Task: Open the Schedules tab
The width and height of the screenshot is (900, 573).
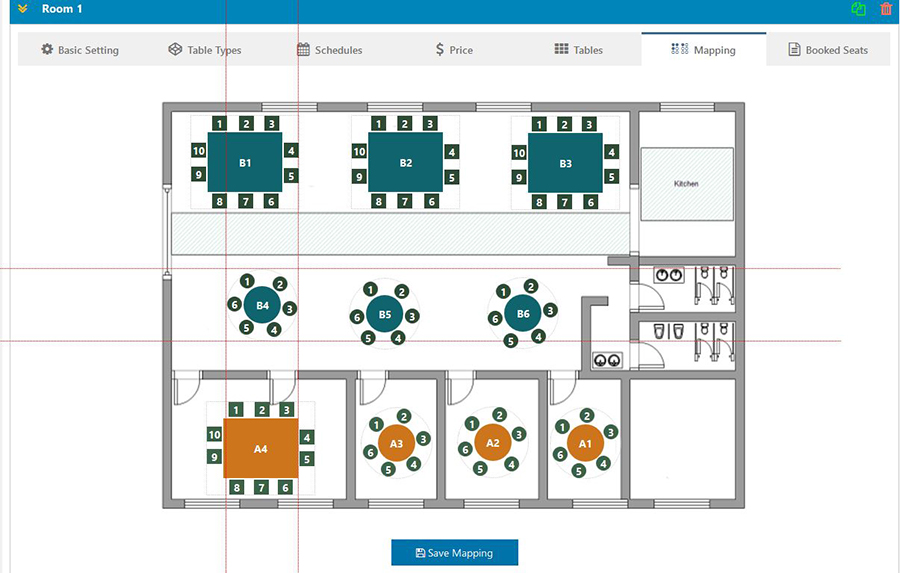Action: tap(329, 50)
